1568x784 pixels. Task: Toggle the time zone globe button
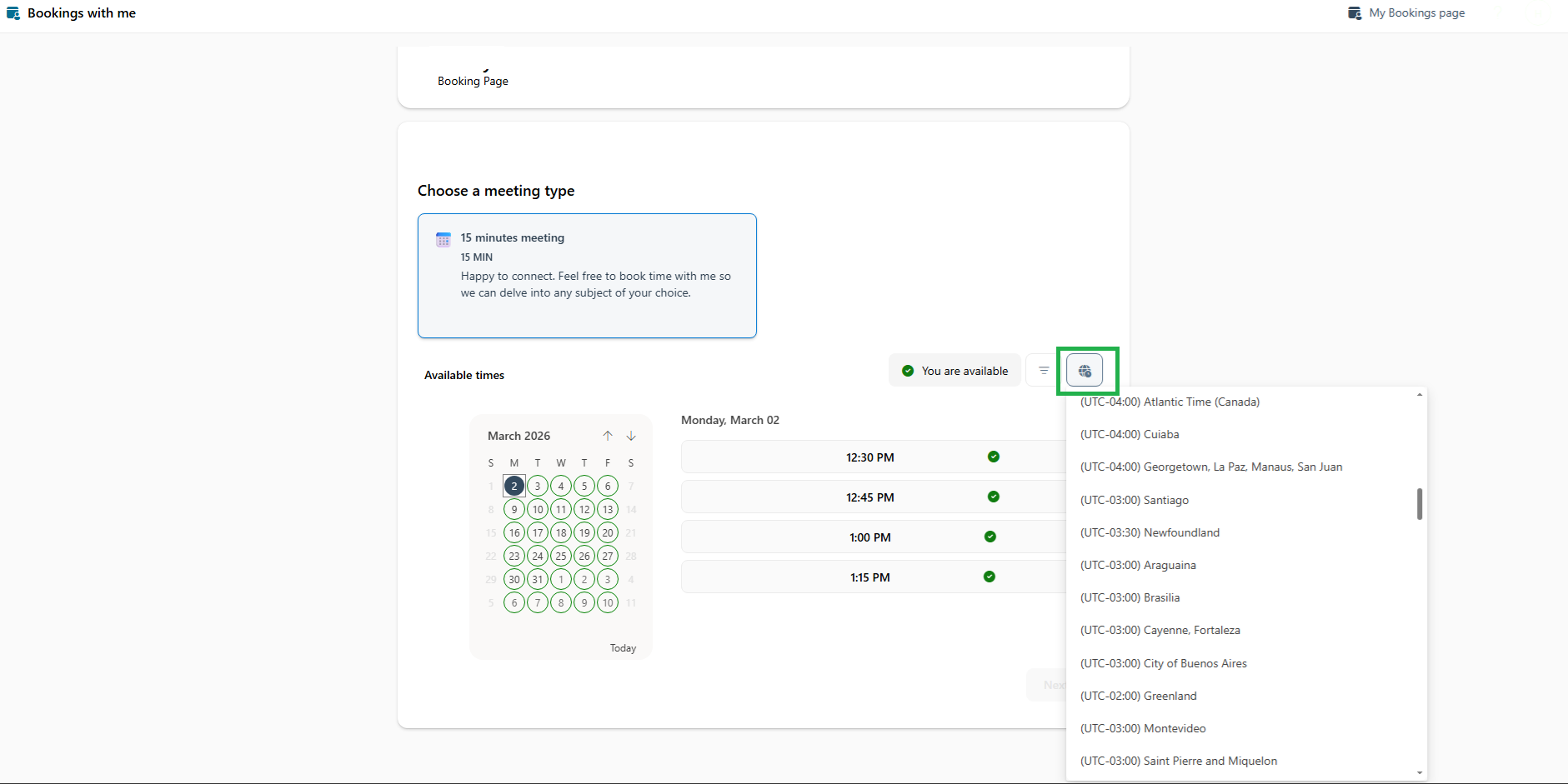[x=1085, y=371]
